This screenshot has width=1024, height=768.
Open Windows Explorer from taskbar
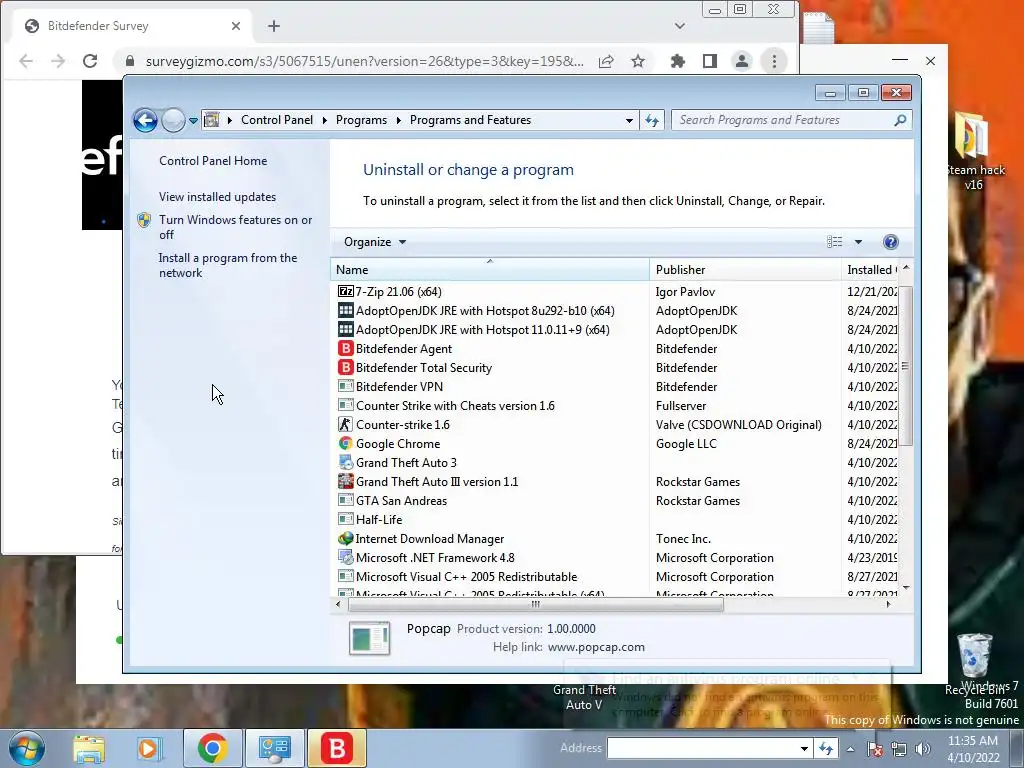pyautogui.click(x=89, y=749)
